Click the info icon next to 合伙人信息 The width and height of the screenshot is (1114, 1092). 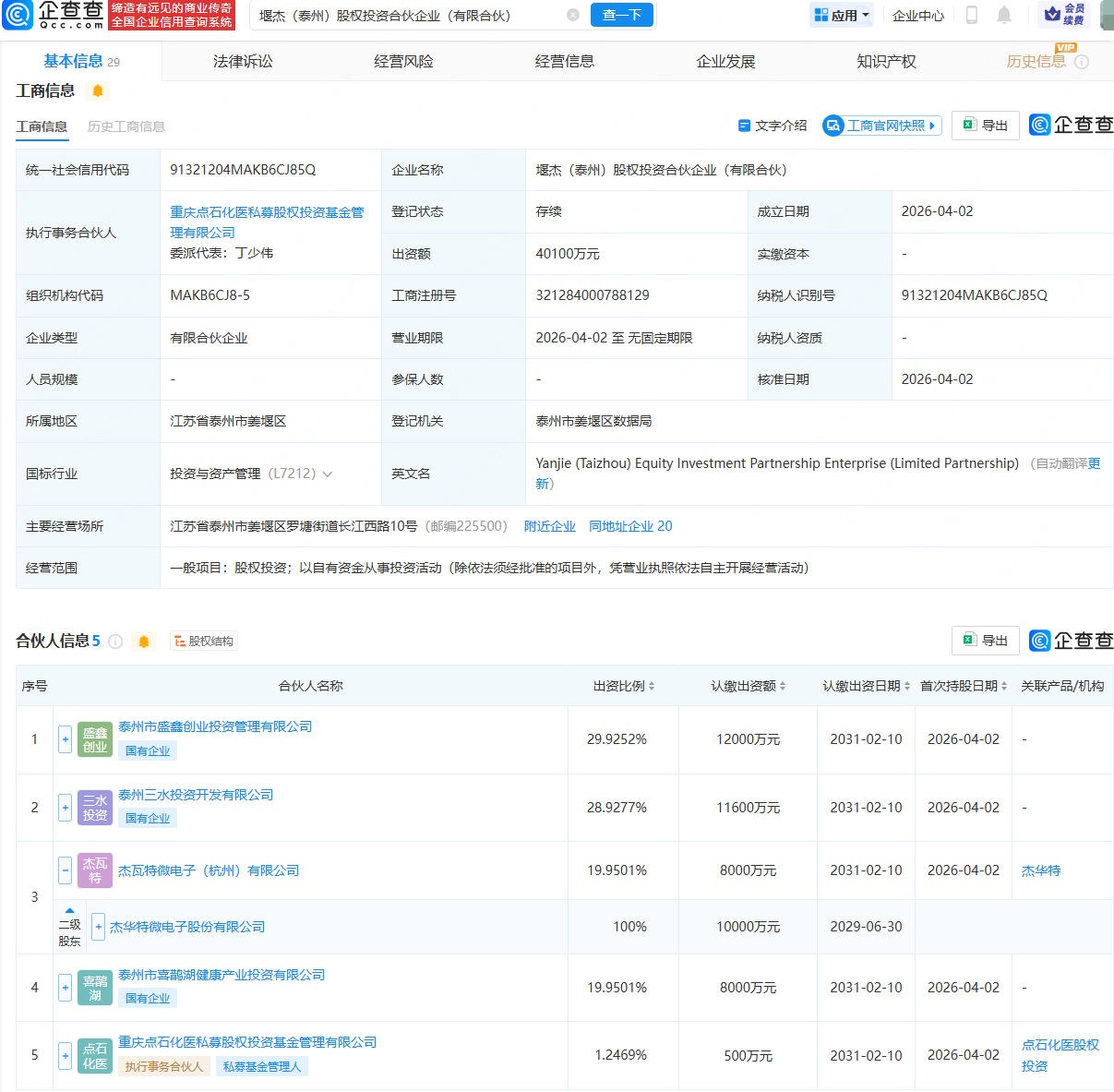click(115, 641)
